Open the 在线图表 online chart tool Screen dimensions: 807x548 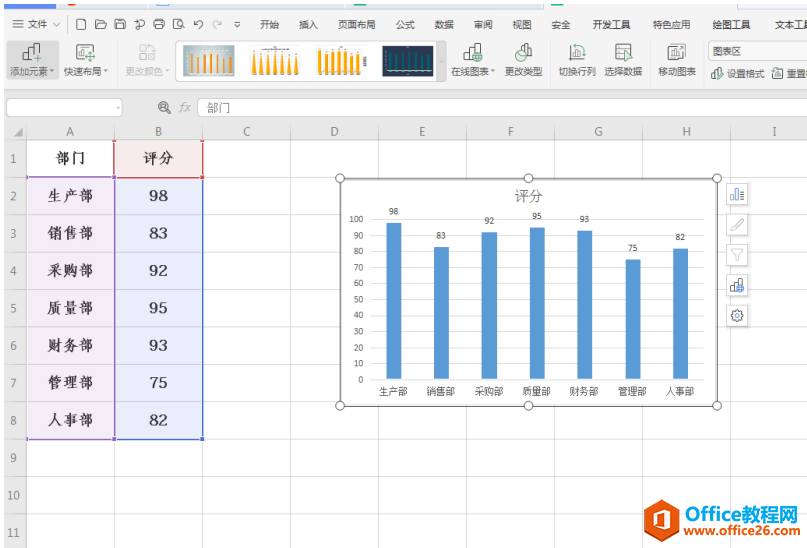472,60
